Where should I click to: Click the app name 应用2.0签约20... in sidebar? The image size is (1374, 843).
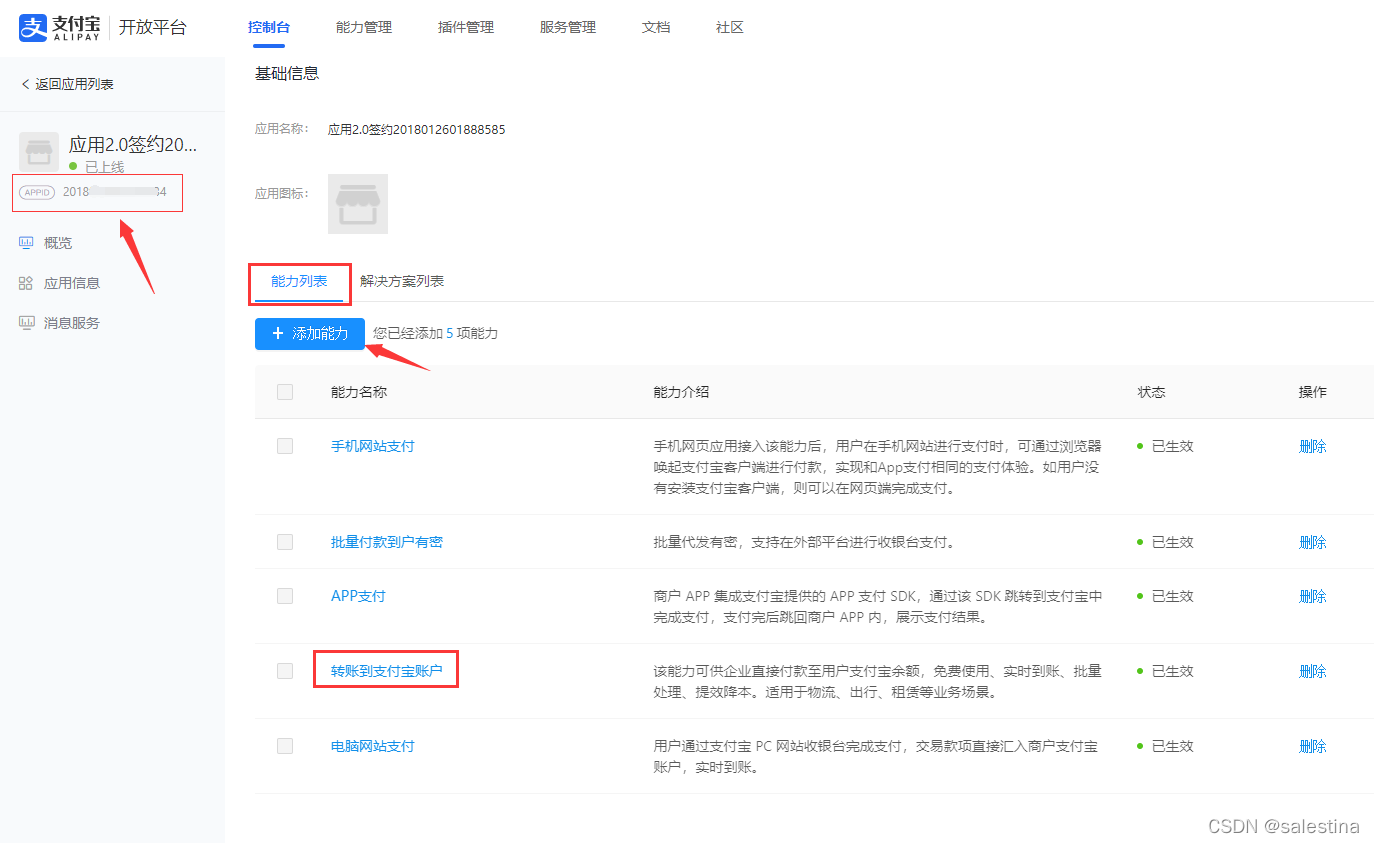(x=133, y=145)
